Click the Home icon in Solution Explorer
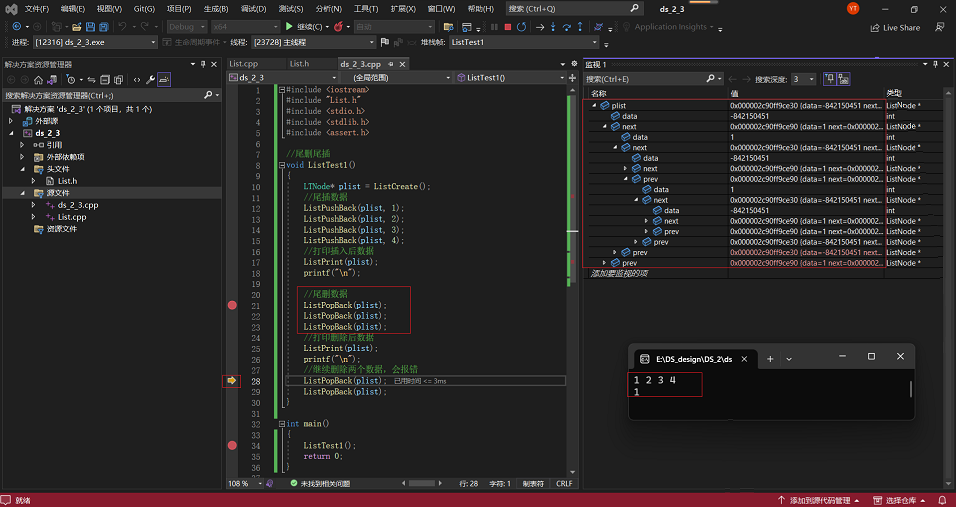This screenshot has width=956, height=507. [x=38, y=80]
